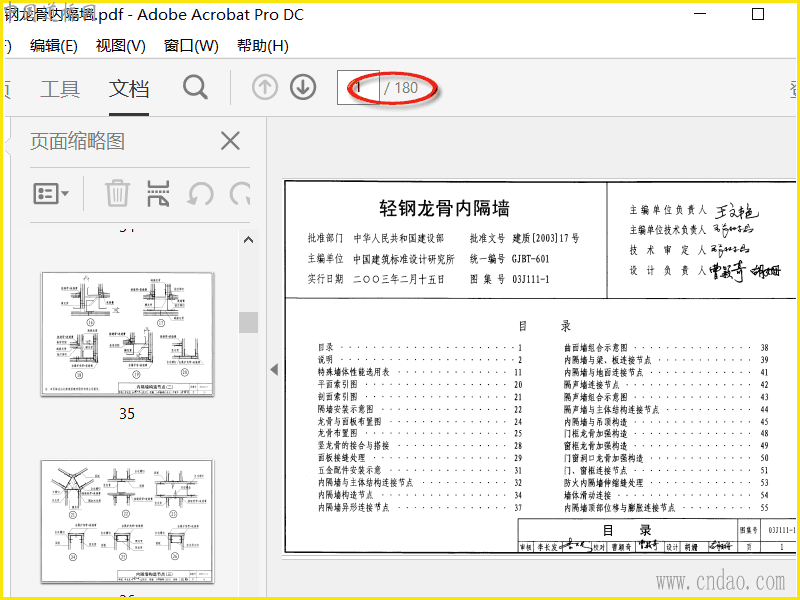Click the 内隔墙异形连接节点 contents entry

coord(354,507)
